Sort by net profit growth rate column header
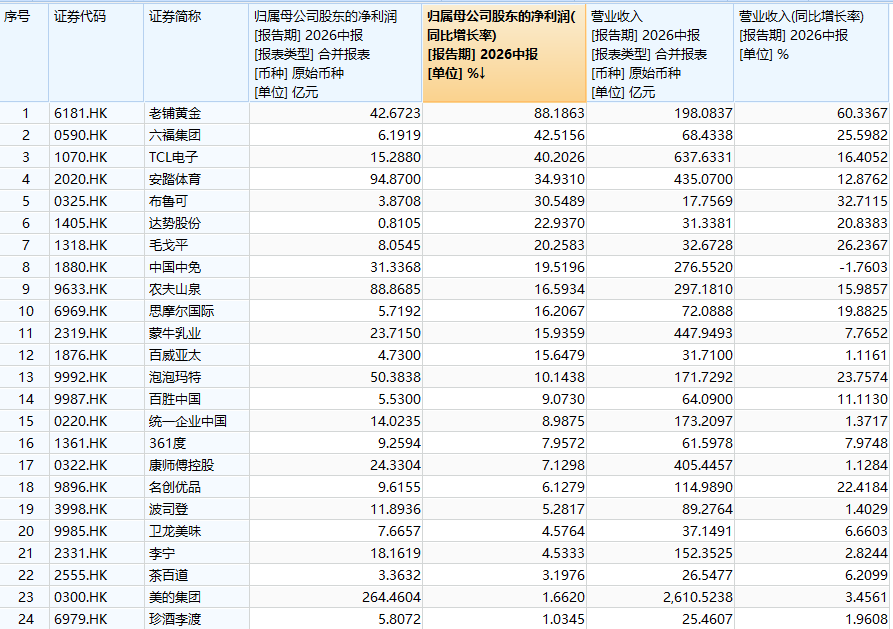 [x=504, y=54]
